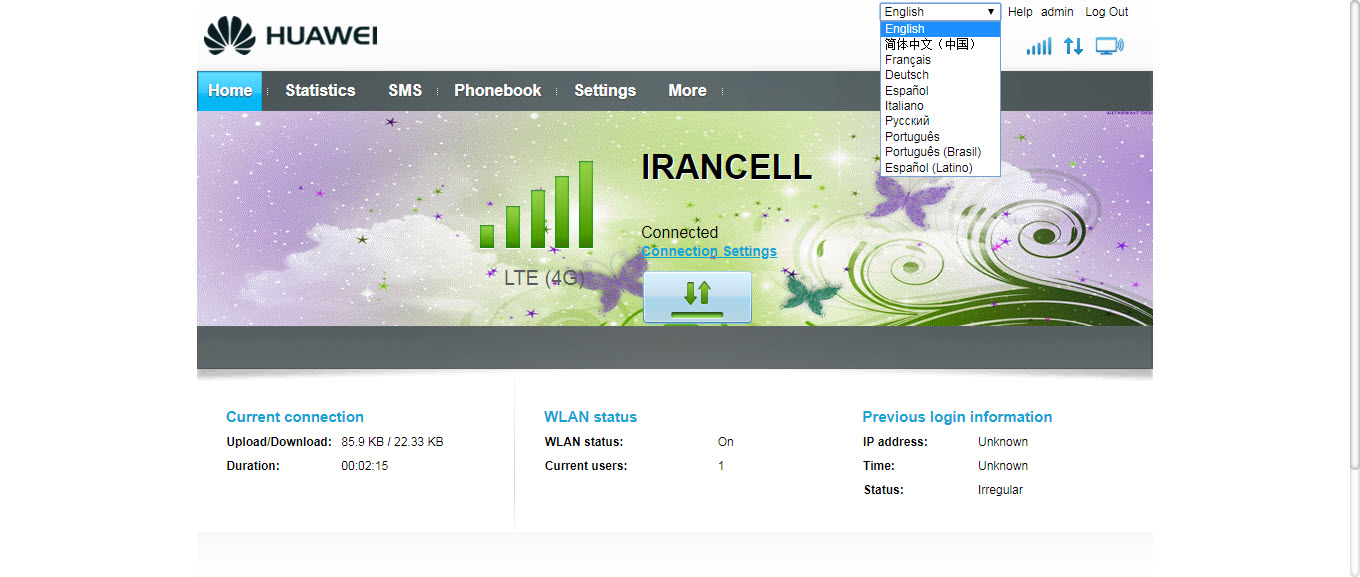1360x577 pixels.
Task: Go to the Home tab
Action: tap(230, 90)
